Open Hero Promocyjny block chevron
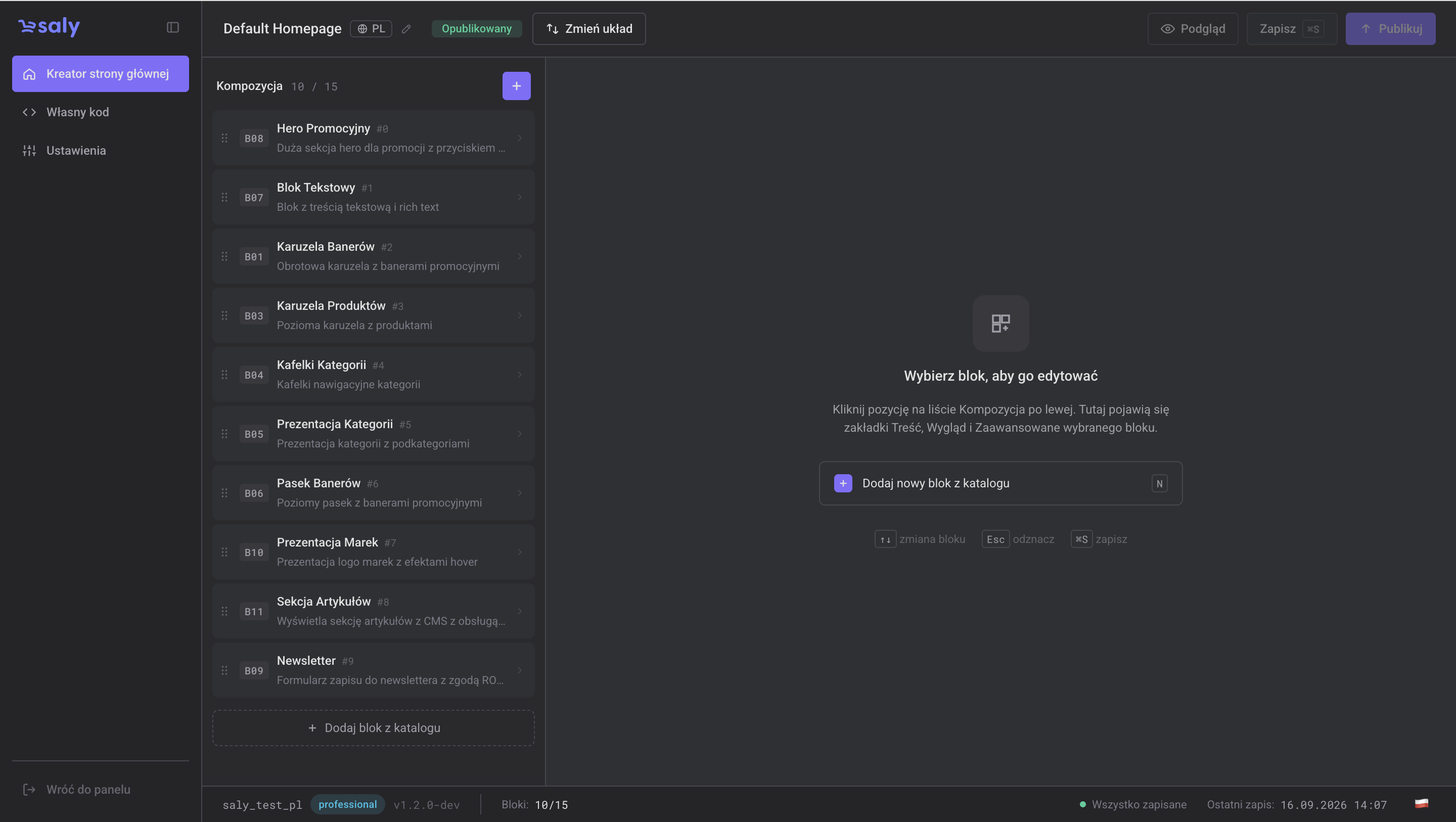This screenshot has height=822, width=1456. (x=519, y=138)
